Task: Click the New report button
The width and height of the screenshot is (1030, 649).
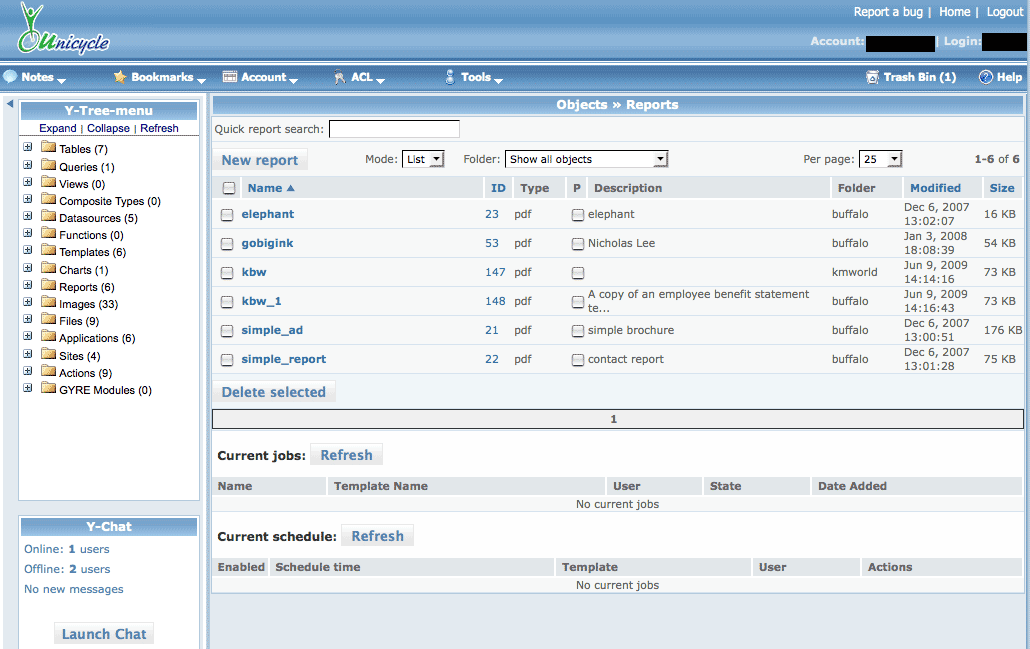Action: [260, 160]
